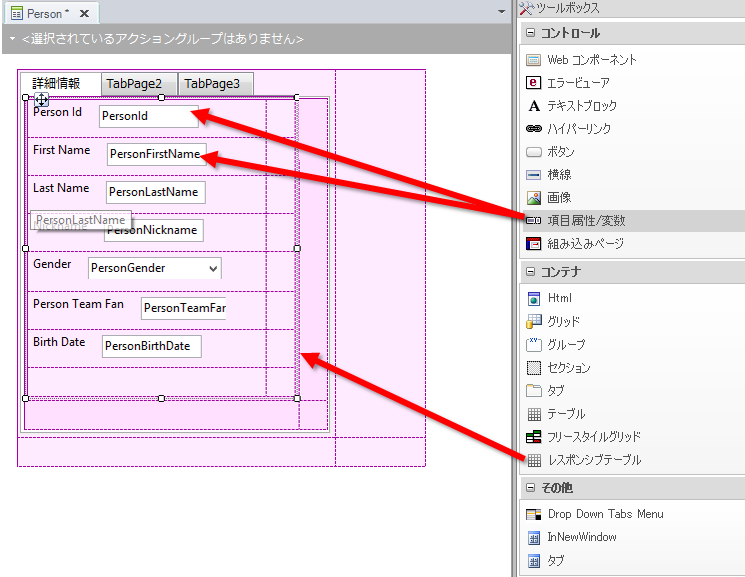This screenshot has height=577, width=745.
Task: Click the PersonTeamFan field
Action: (x=184, y=308)
